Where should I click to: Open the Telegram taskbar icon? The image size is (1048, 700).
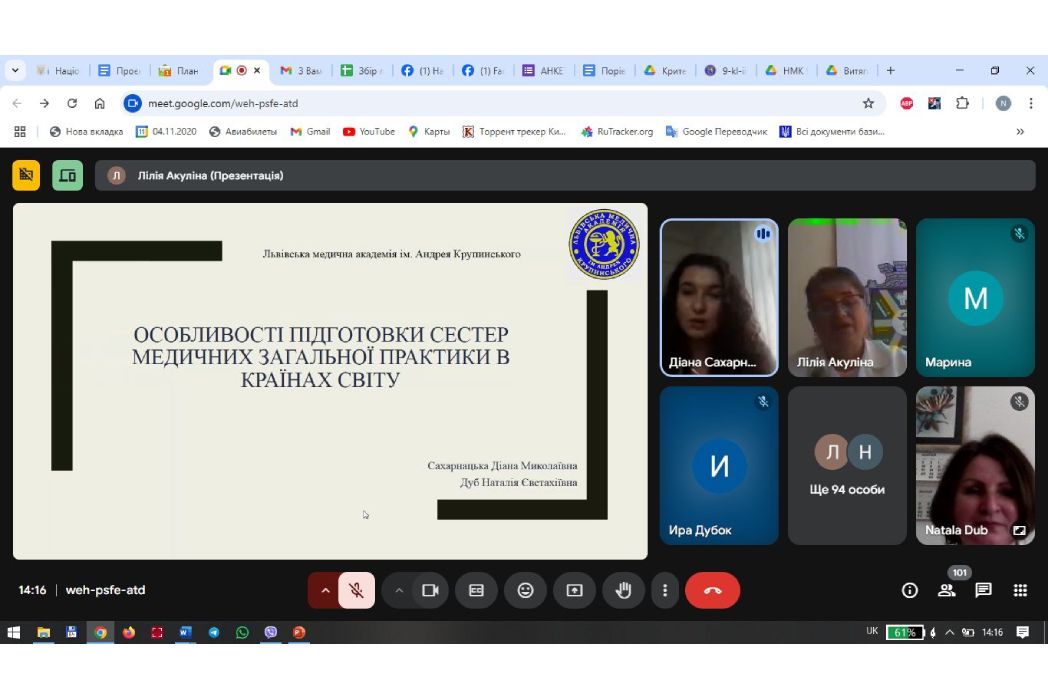(214, 632)
